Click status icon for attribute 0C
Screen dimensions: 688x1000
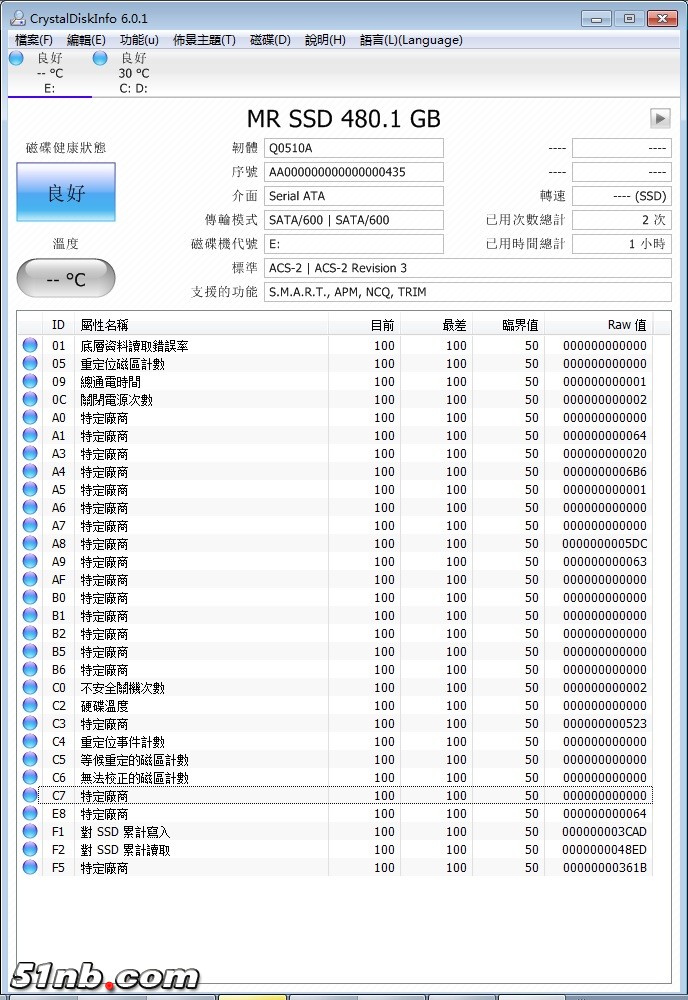[x=30, y=399]
